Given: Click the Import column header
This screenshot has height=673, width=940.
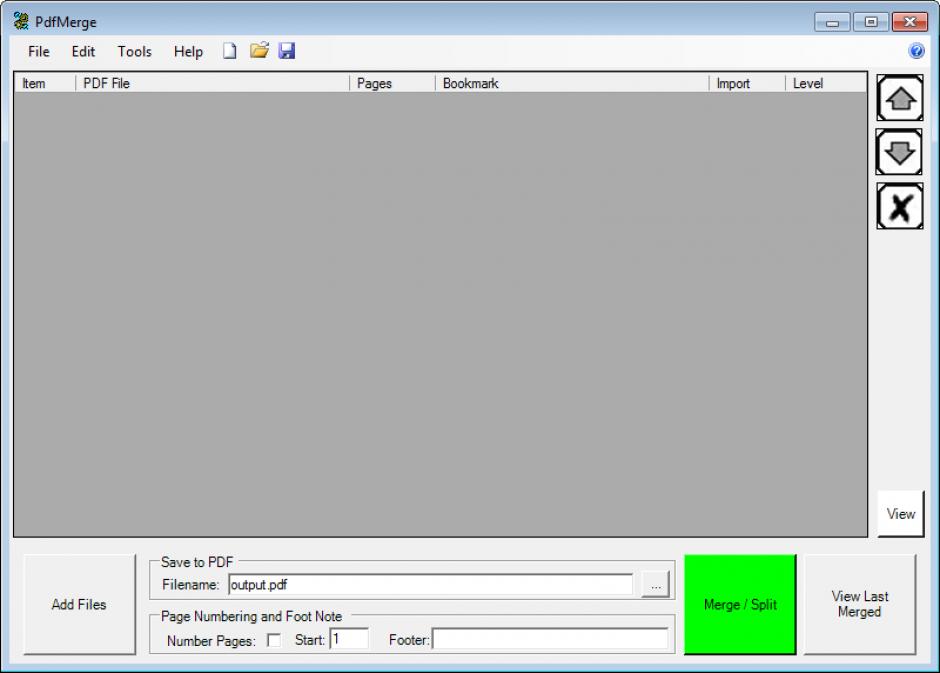Looking at the screenshot, I should tap(747, 83).
